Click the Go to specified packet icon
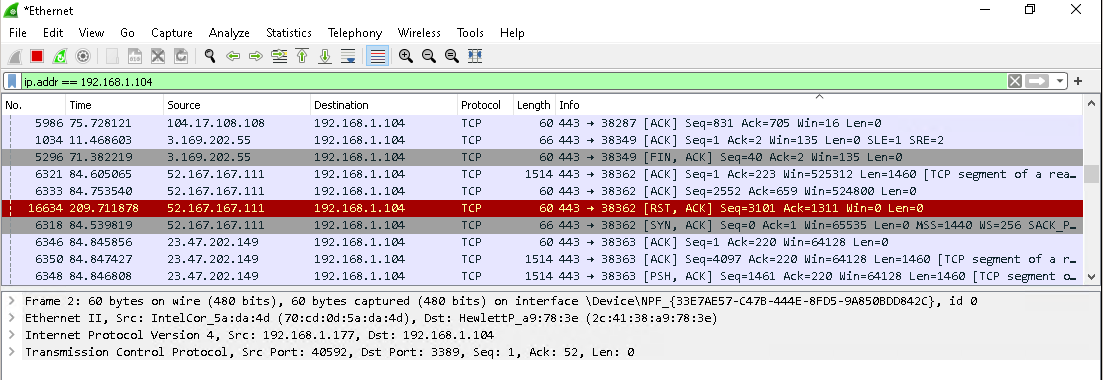Viewport: 1103px width, 380px height. (279, 56)
